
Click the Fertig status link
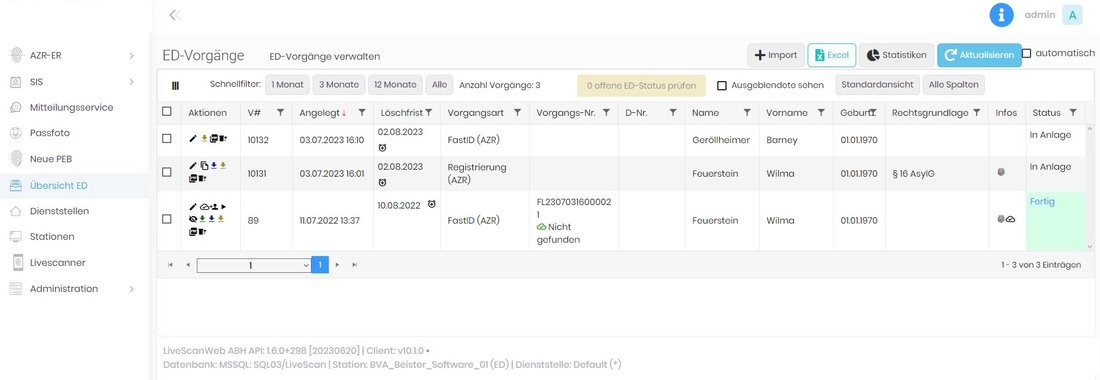pos(1042,201)
